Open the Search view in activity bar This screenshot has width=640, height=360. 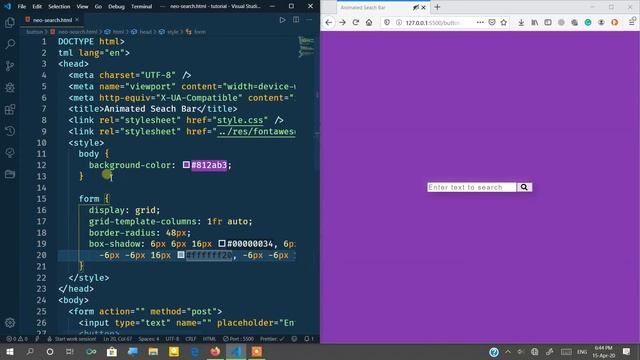10,44
